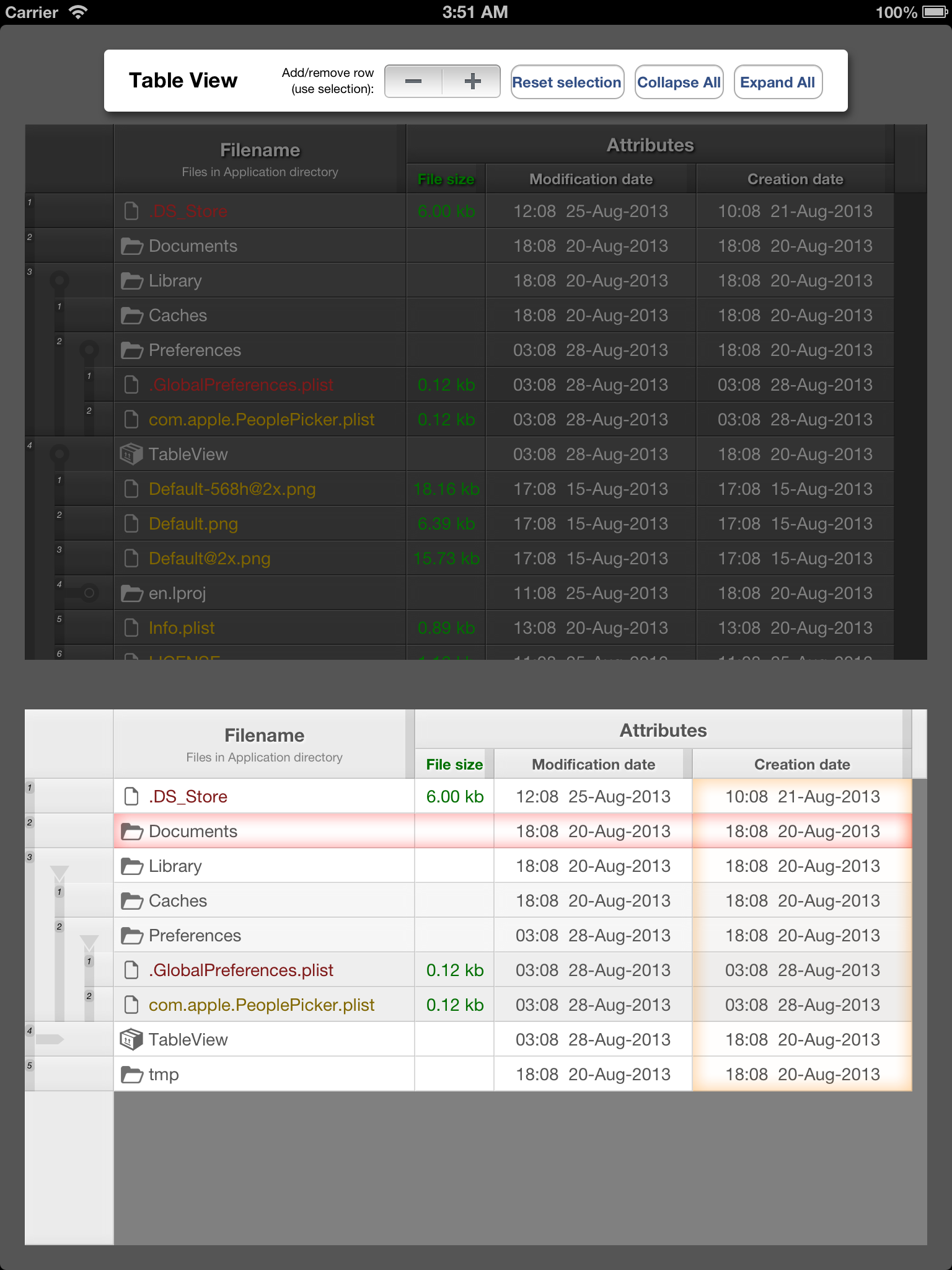Image resolution: width=952 pixels, height=1270 pixels.
Task: Click .GlobalPreferences.plist file icon in dark table
Action: 131,384
